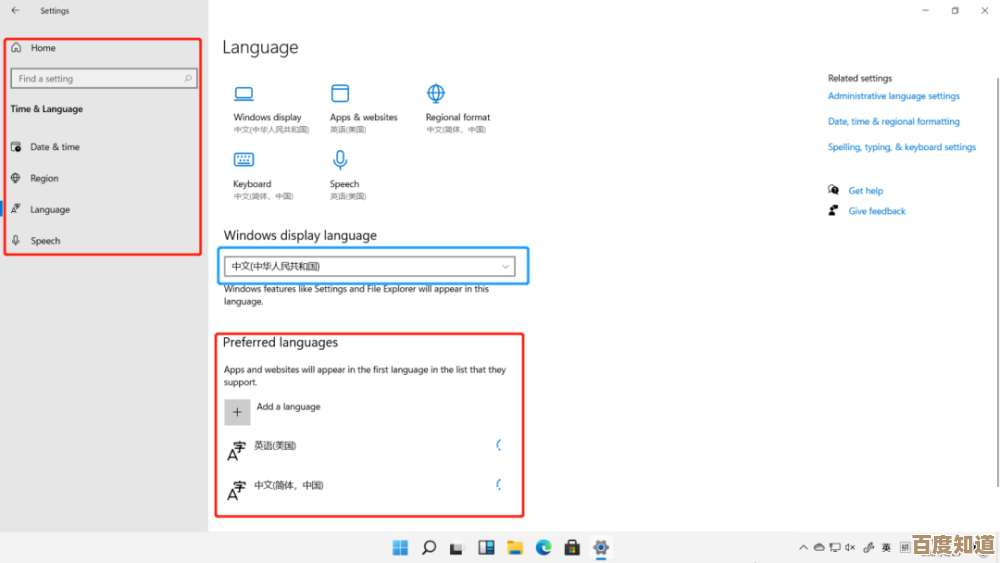Open File Explorer in the taskbar

point(514,547)
